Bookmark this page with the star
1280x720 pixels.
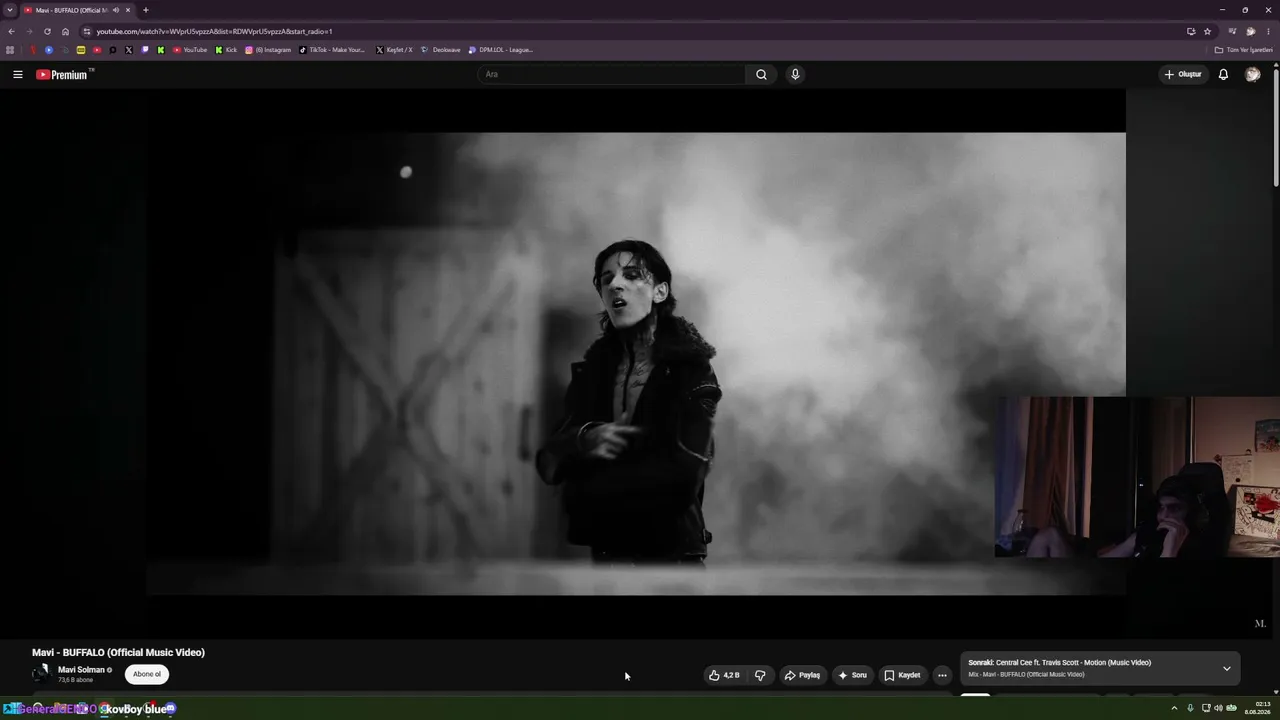click(1207, 31)
